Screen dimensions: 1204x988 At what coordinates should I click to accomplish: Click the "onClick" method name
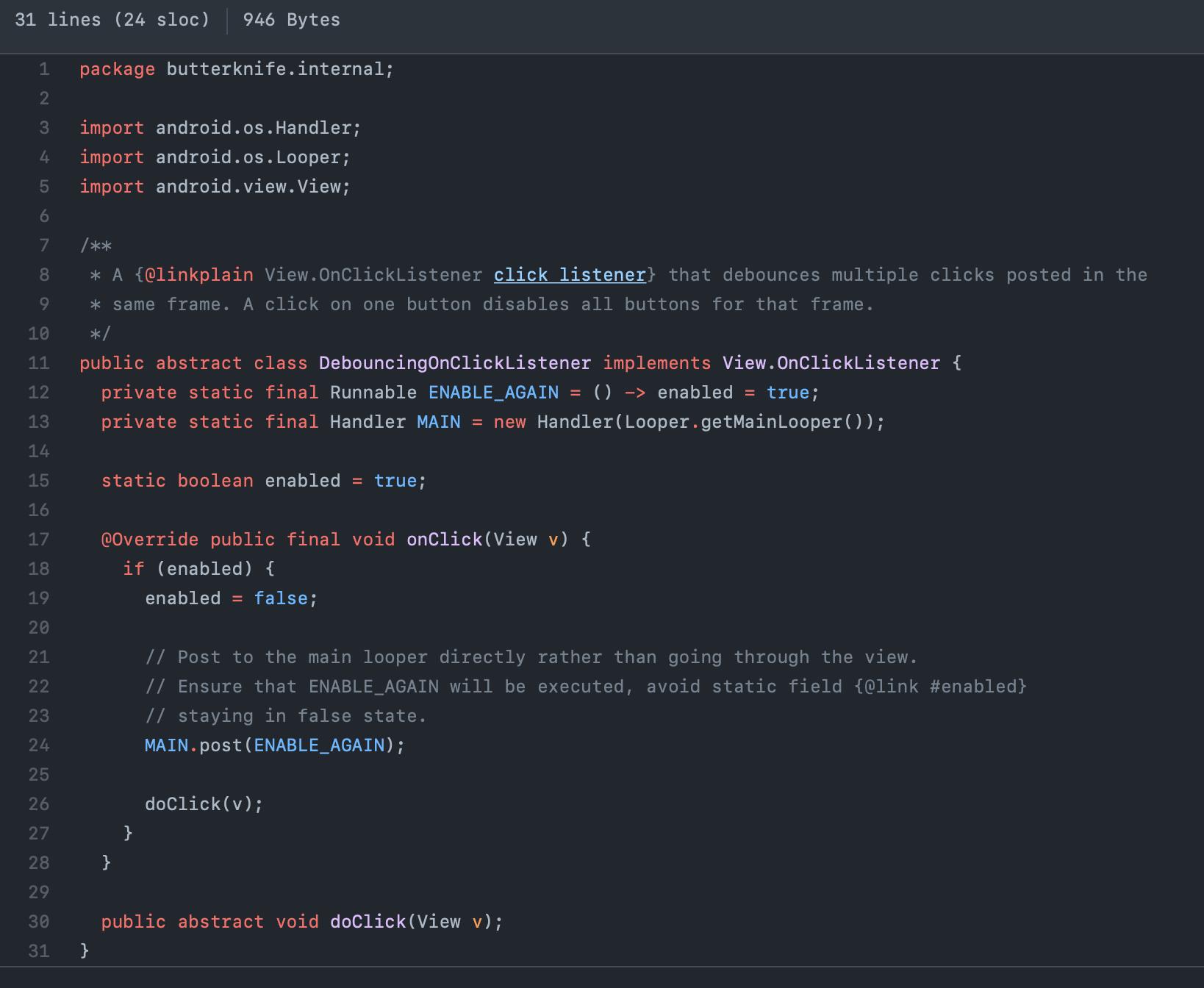(x=444, y=540)
